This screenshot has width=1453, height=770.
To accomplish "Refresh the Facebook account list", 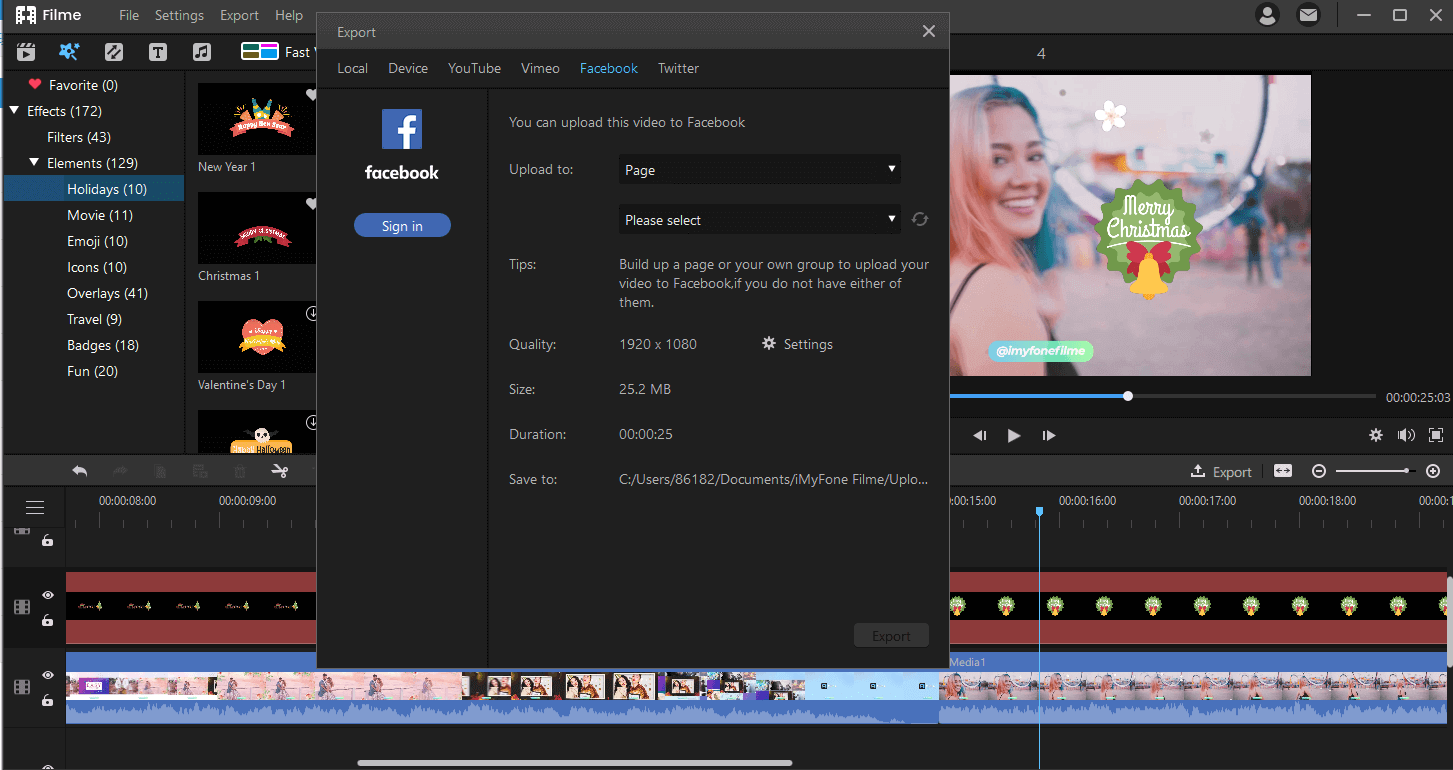I will (919, 219).
